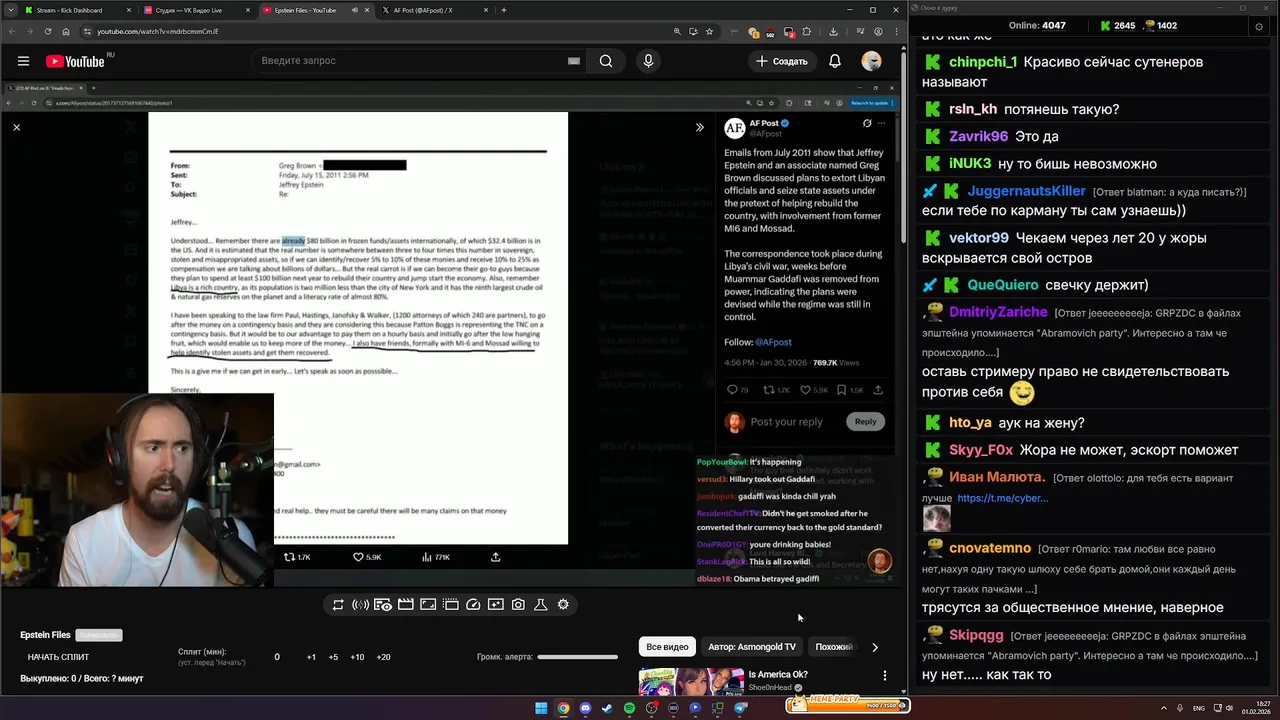Click the add-frame plus icon in the player toolbar
The image size is (1280, 720).
496,605
